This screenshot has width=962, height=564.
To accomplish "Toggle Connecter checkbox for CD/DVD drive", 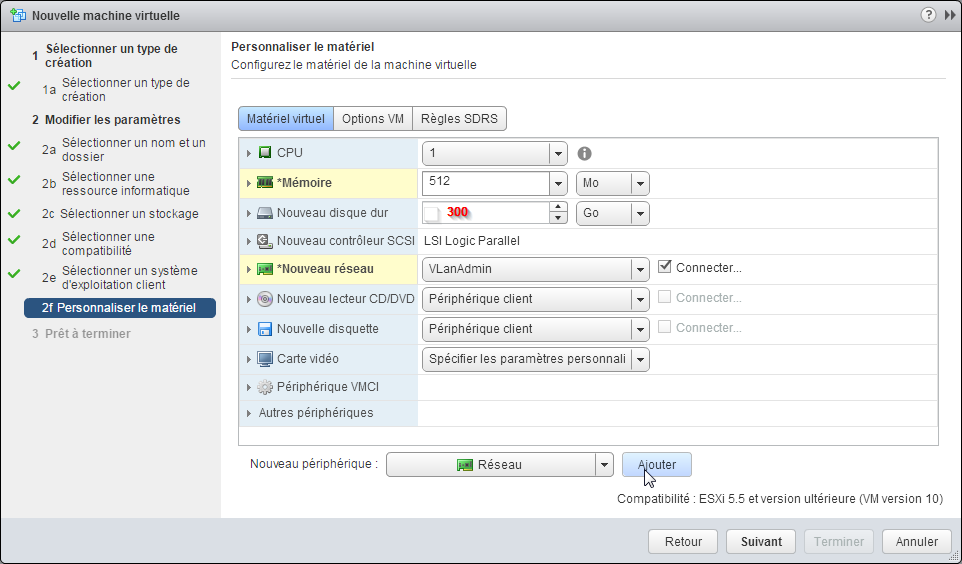I will click(x=664, y=297).
